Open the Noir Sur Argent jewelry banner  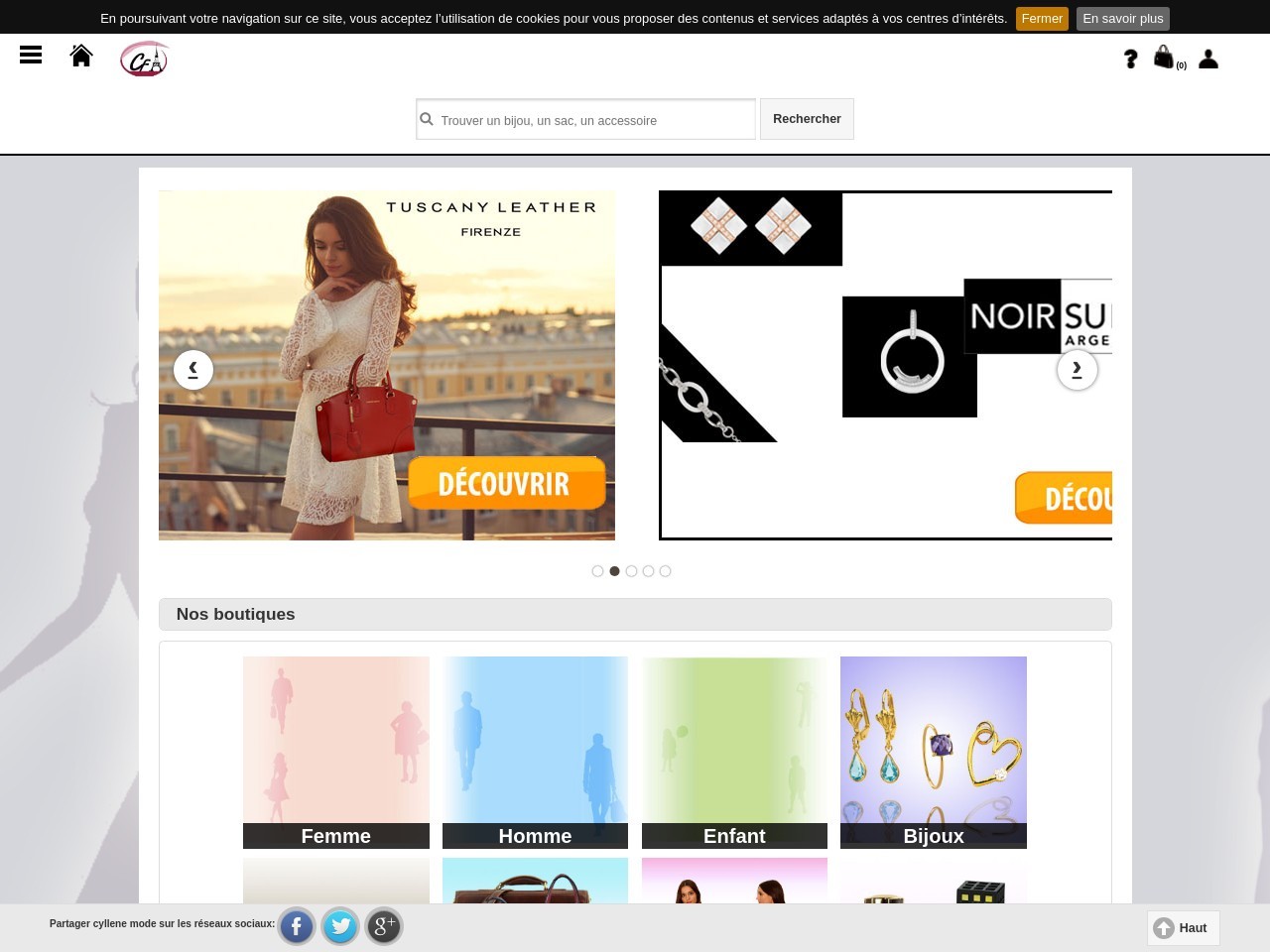(885, 365)
